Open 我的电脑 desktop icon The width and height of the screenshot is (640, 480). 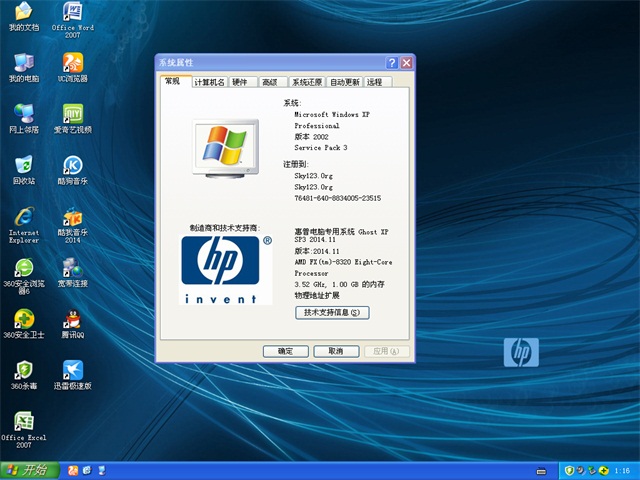(23, 62)
